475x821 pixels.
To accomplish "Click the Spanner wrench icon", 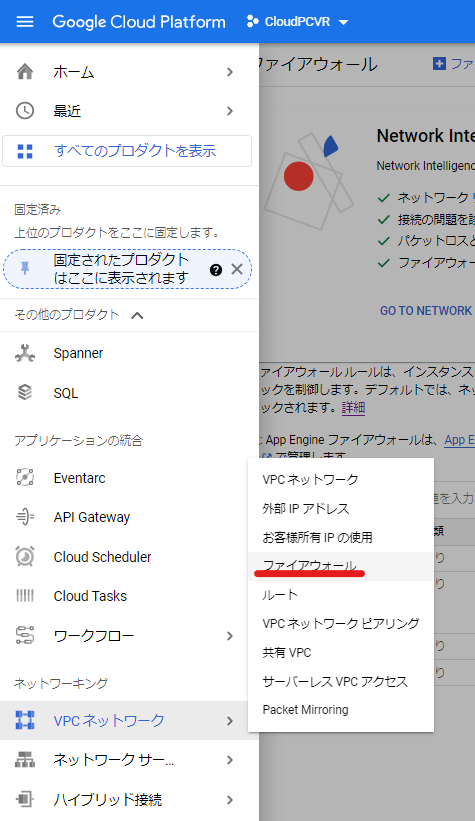I will click(x=25, y=353).
